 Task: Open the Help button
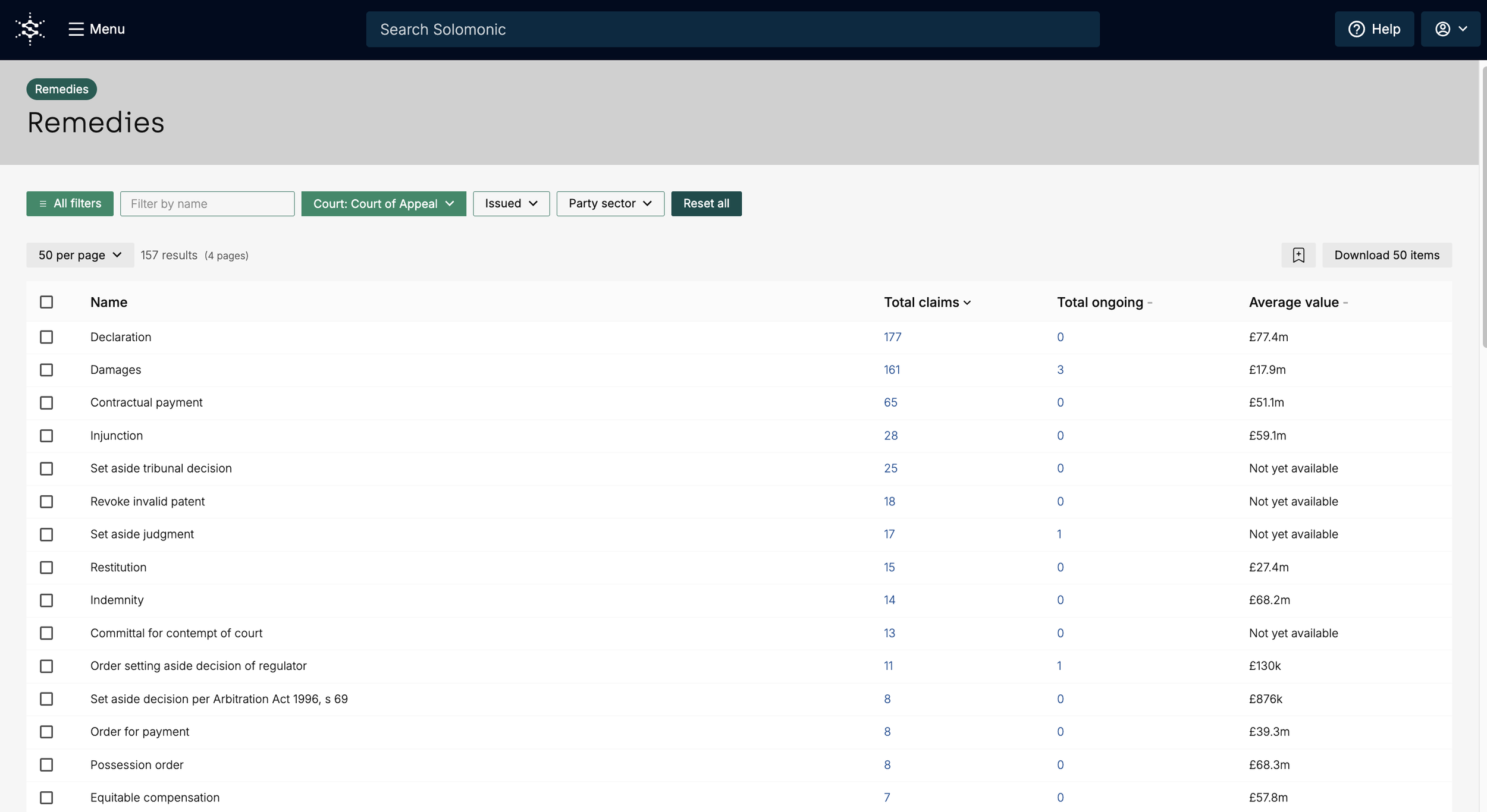click(x=1374, y=29)
